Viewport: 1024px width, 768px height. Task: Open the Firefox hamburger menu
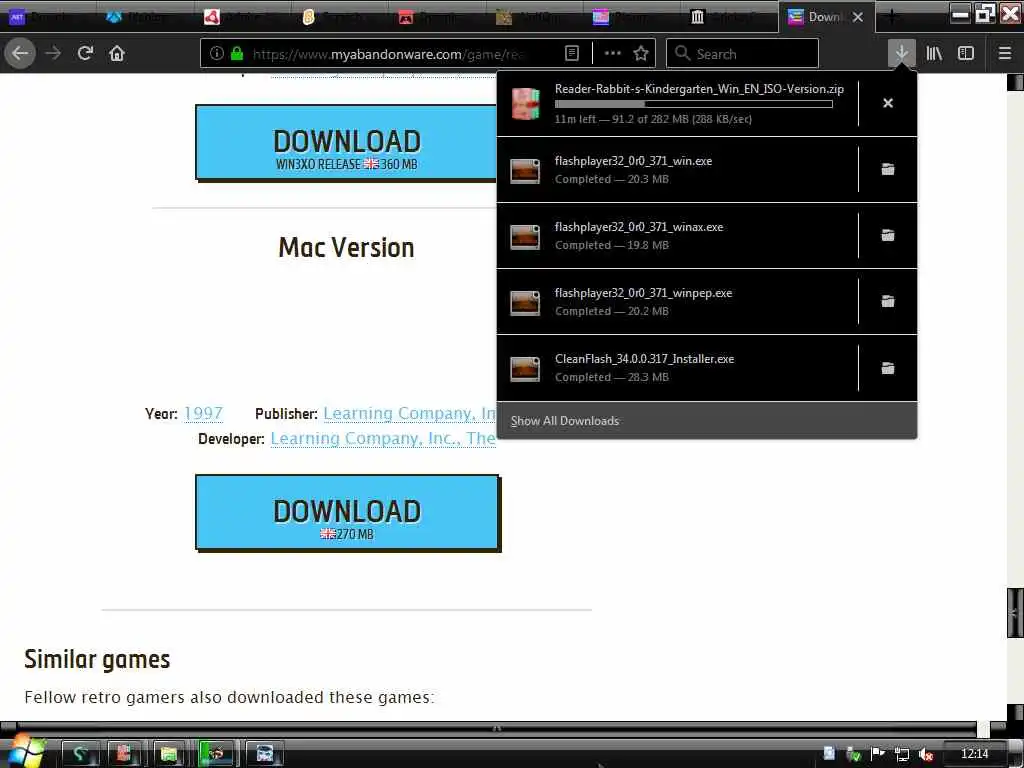1005,54
